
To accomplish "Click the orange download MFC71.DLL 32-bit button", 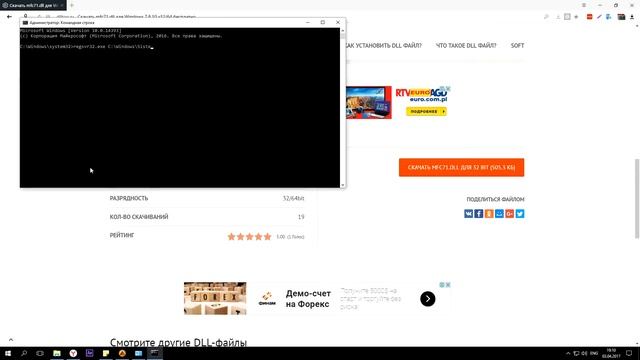I will pos(461,167).
